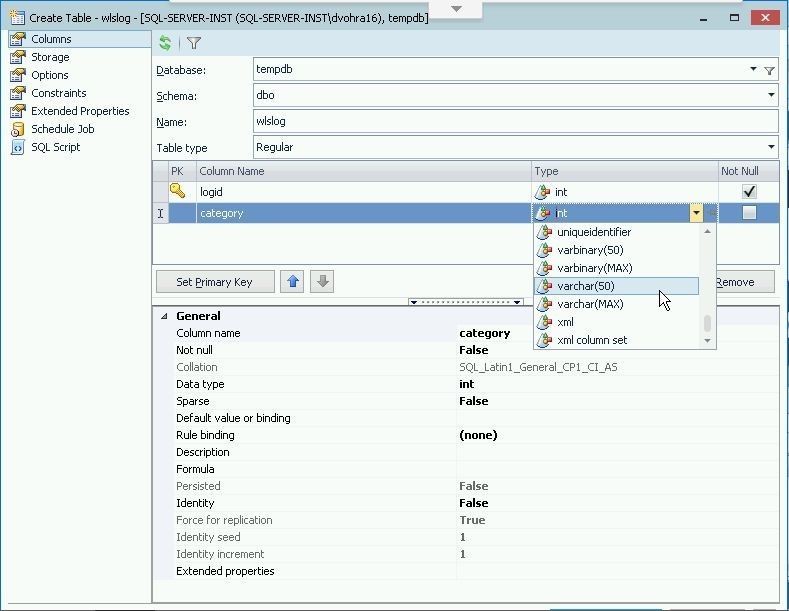Click the Remove button
The width and height of the screenshot is (789, 611).
point(736,282)
